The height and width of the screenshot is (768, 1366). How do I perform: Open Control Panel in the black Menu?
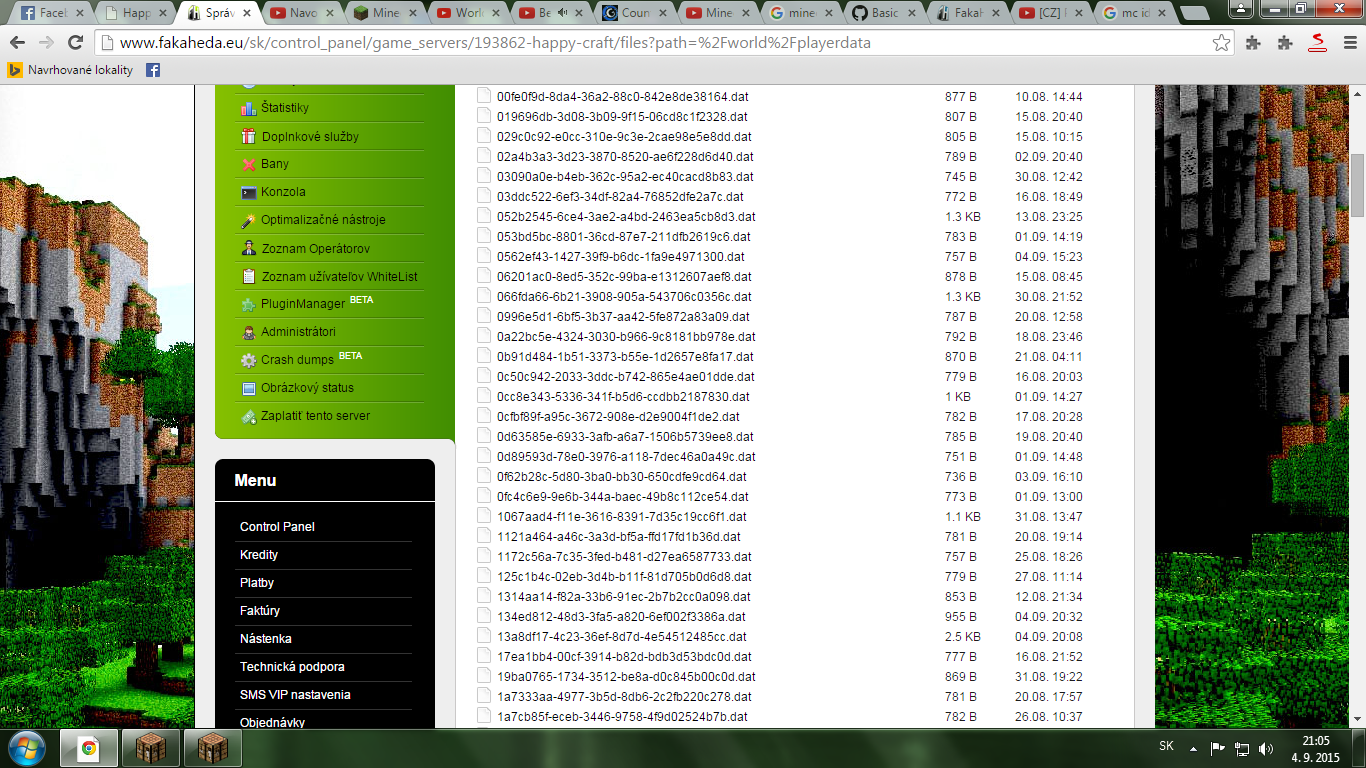click(277, 527)
